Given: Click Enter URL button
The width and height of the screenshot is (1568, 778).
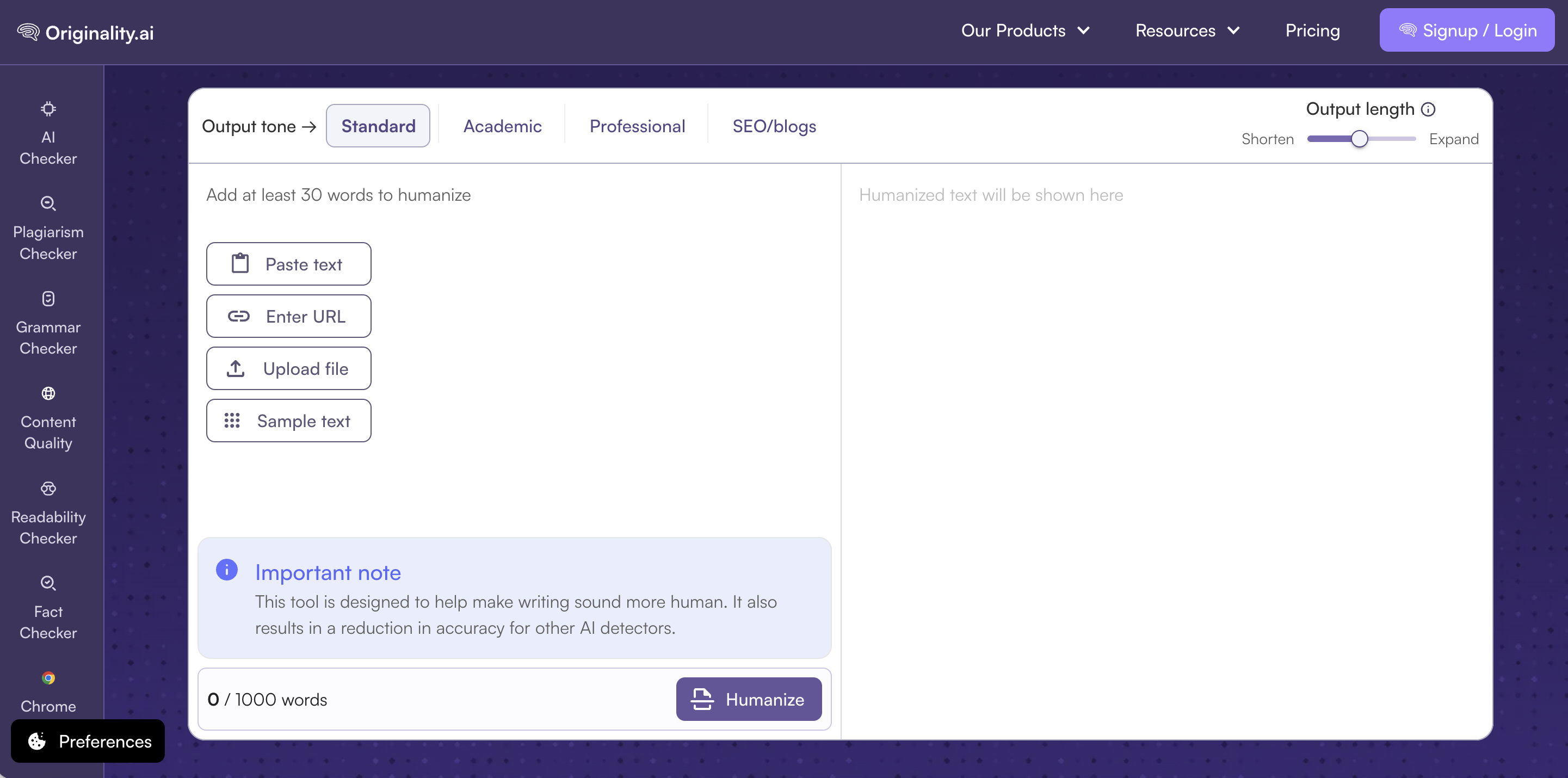Looking at the screenshot, I should coord(288,316).
